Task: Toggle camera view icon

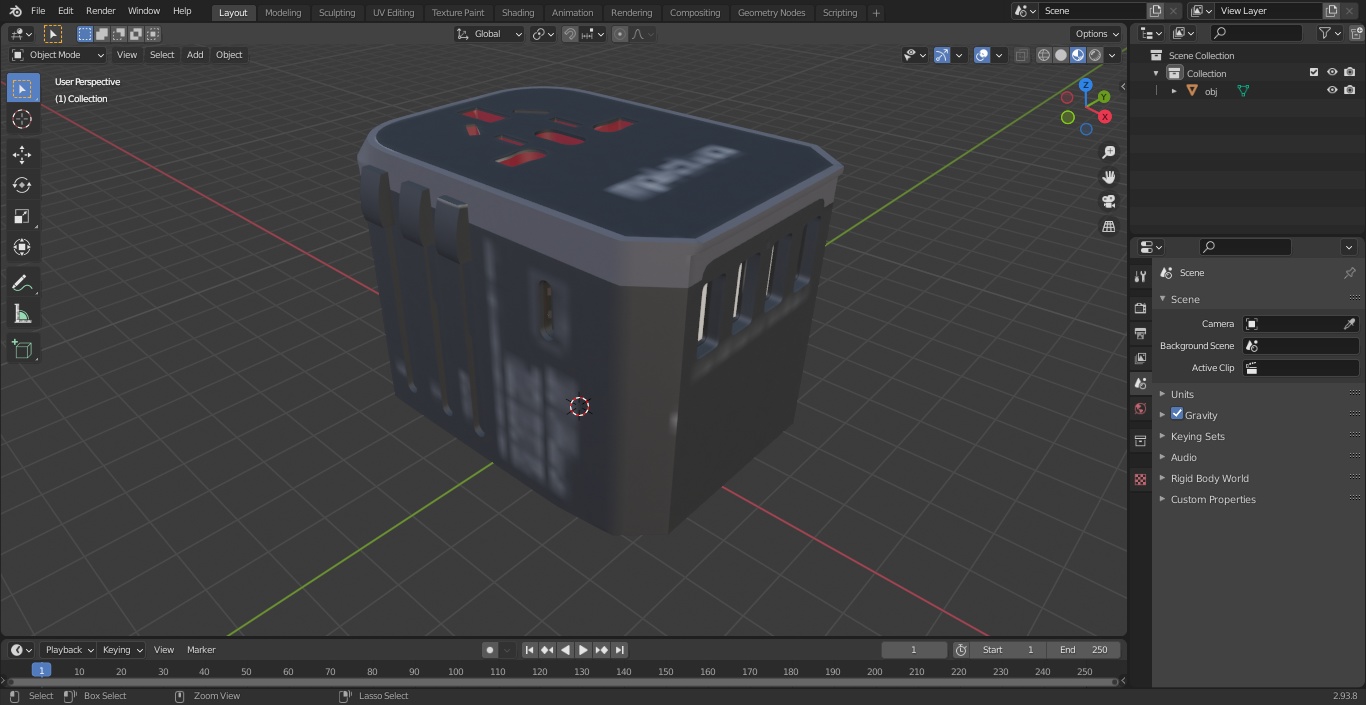Action: 1108,201
